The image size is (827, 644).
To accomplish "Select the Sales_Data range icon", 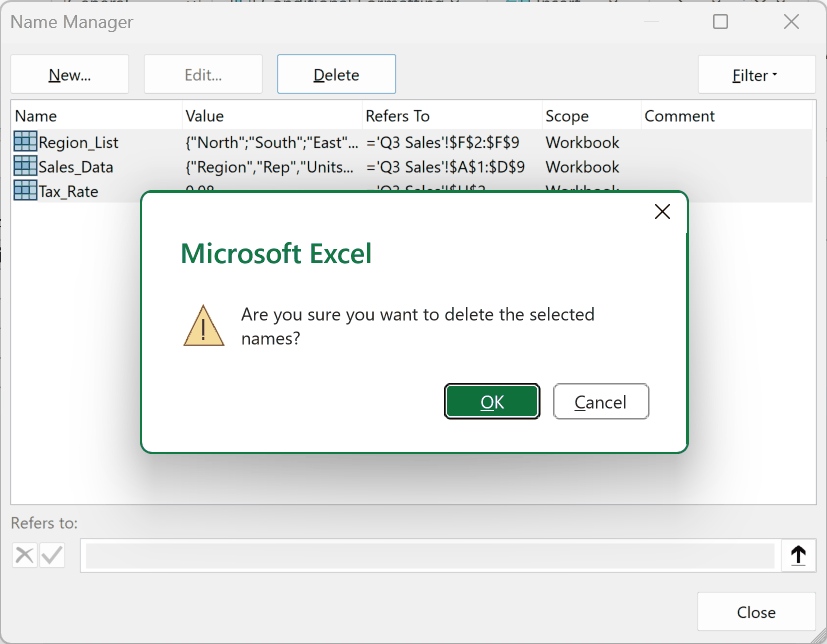I will [25, 166].
